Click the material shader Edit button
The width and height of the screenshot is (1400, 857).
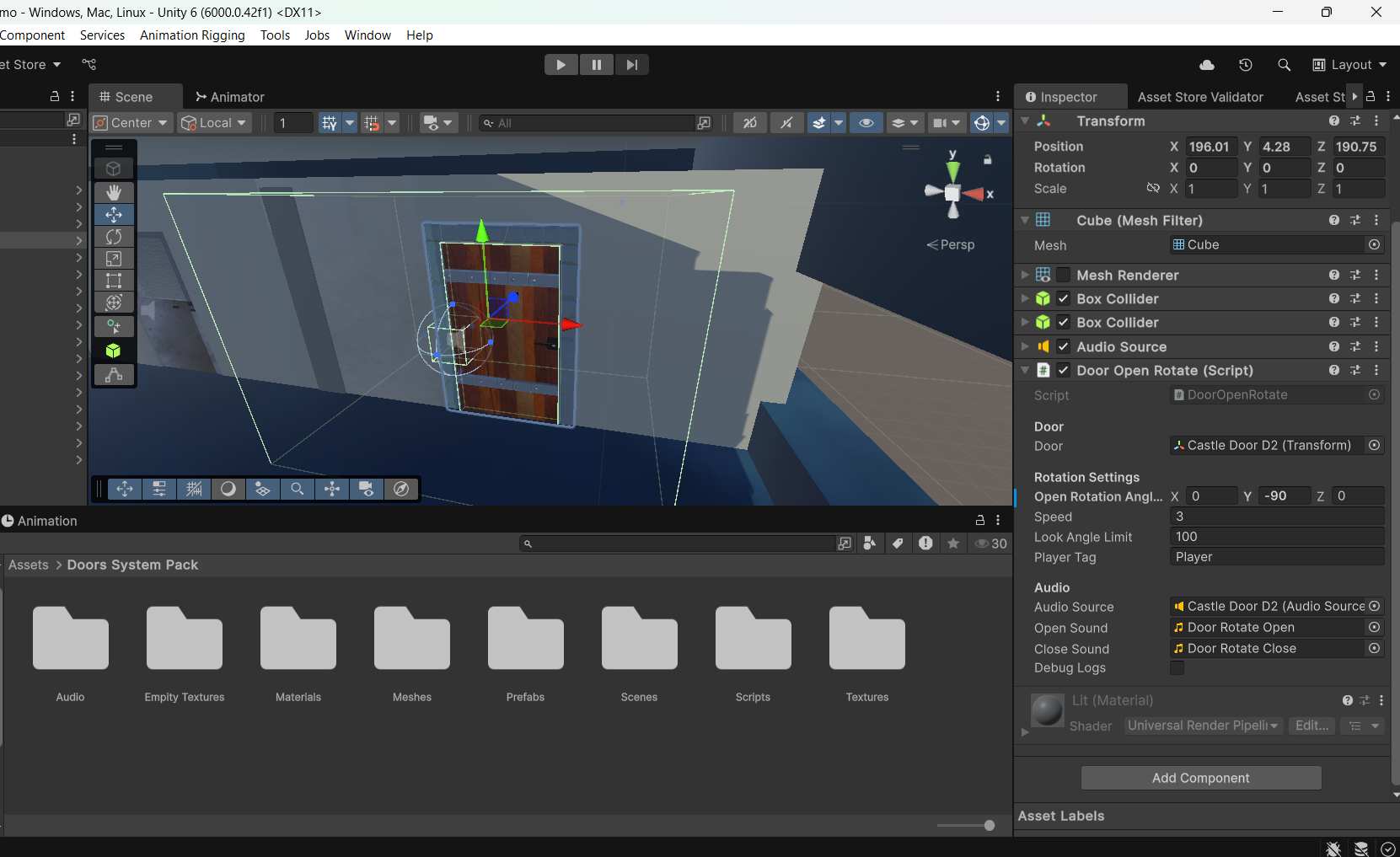pos(1311,726)
